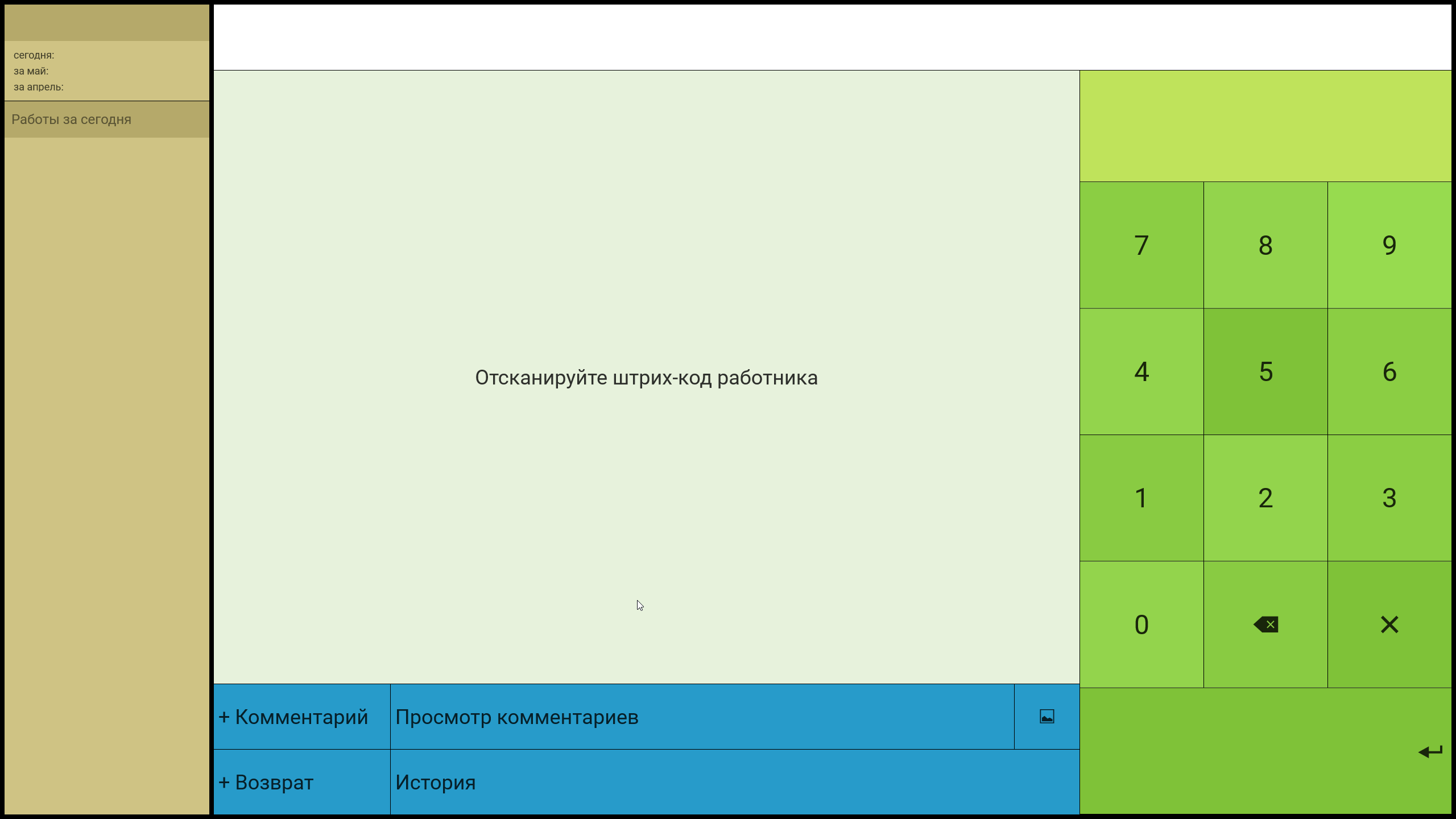The width and height of the screenshot is (1456, 819).
Task: Tap digit 5 on the keypad
Action: [1265, 372]
